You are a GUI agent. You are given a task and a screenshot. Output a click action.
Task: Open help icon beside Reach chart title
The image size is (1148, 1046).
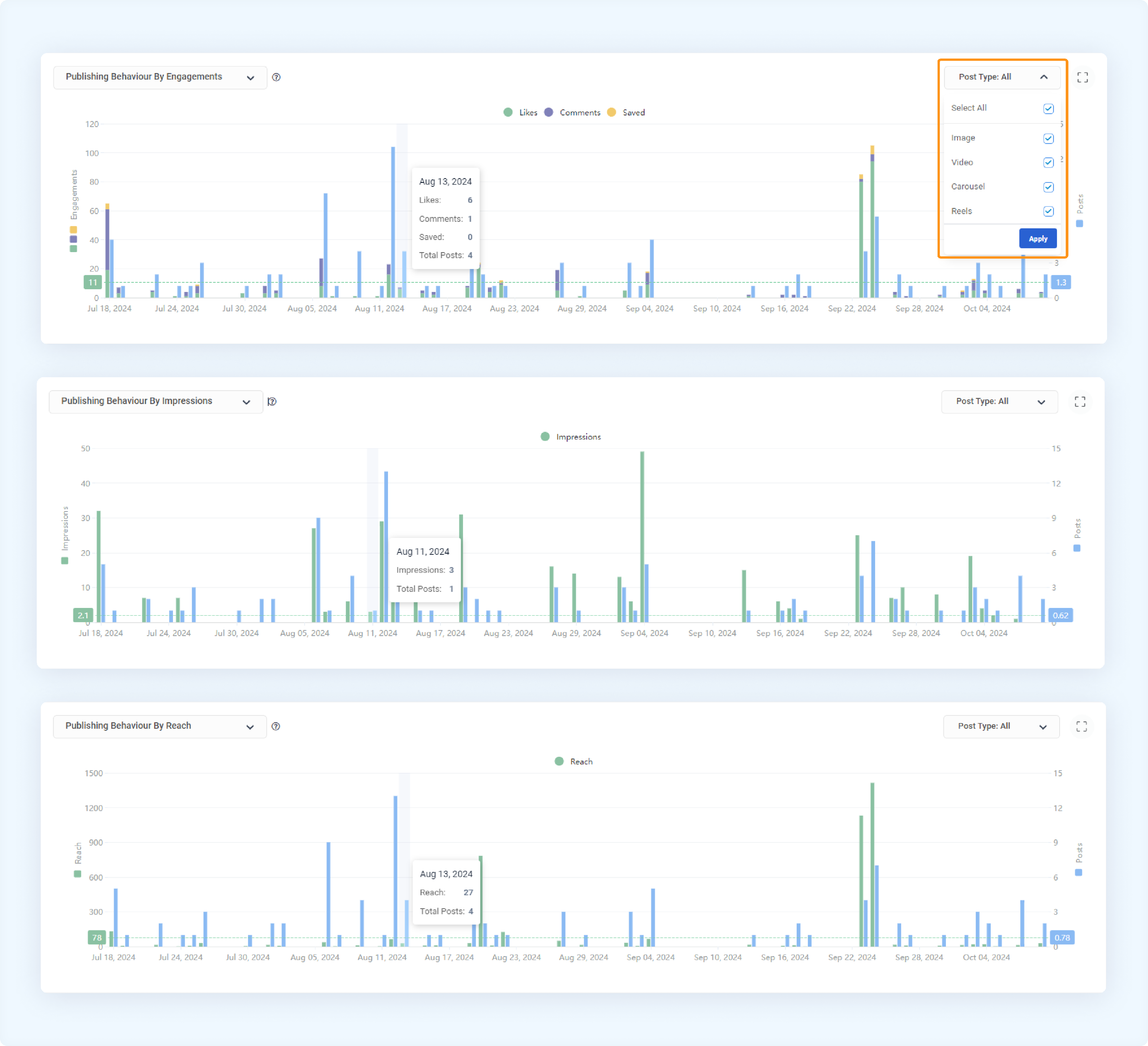click(x=276, y=726)
